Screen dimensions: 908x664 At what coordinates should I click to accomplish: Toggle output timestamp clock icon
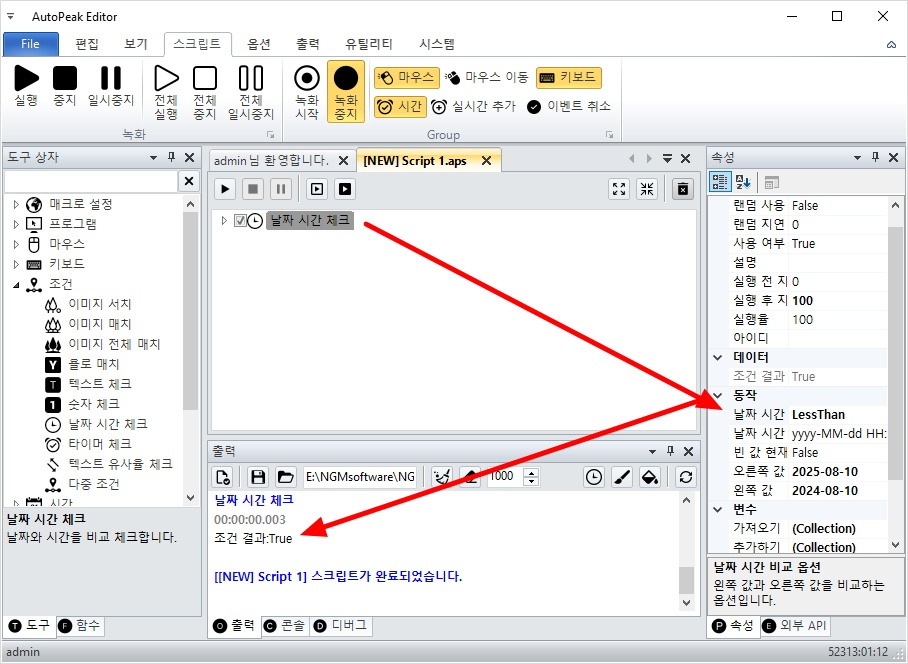594,477
